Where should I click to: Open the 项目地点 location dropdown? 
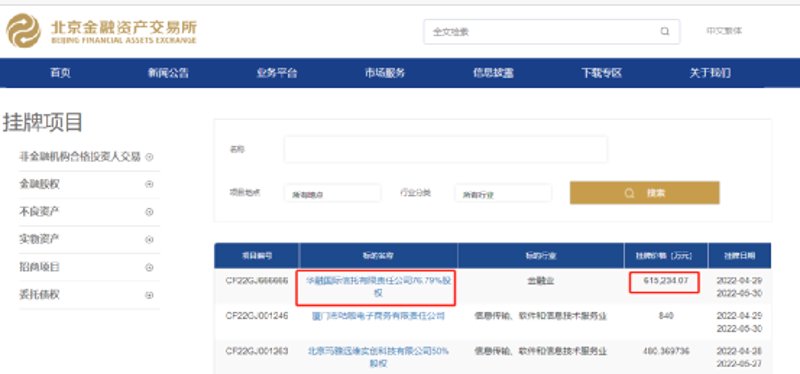pos(332,193)
